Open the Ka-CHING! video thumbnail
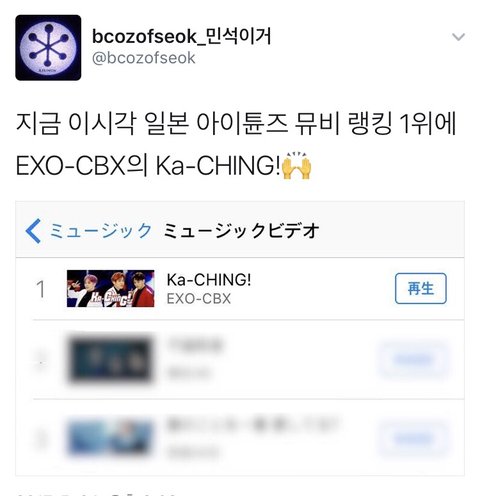The height and width of the screenshot is (496, 480). pyautogui.click(x=111, y=288)
